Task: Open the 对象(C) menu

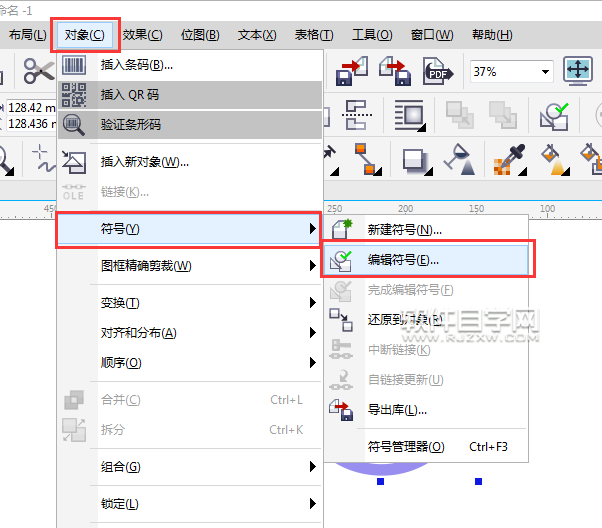Action: coord(84,35)
